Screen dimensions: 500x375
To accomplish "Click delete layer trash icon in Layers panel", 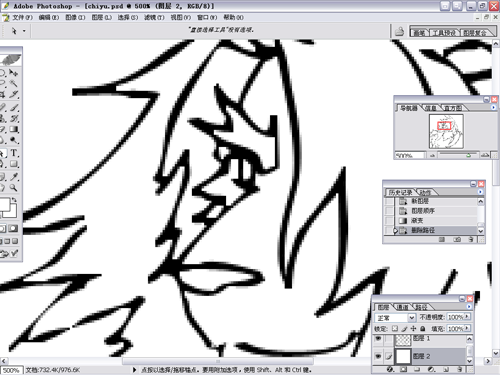I will [460, 369].
